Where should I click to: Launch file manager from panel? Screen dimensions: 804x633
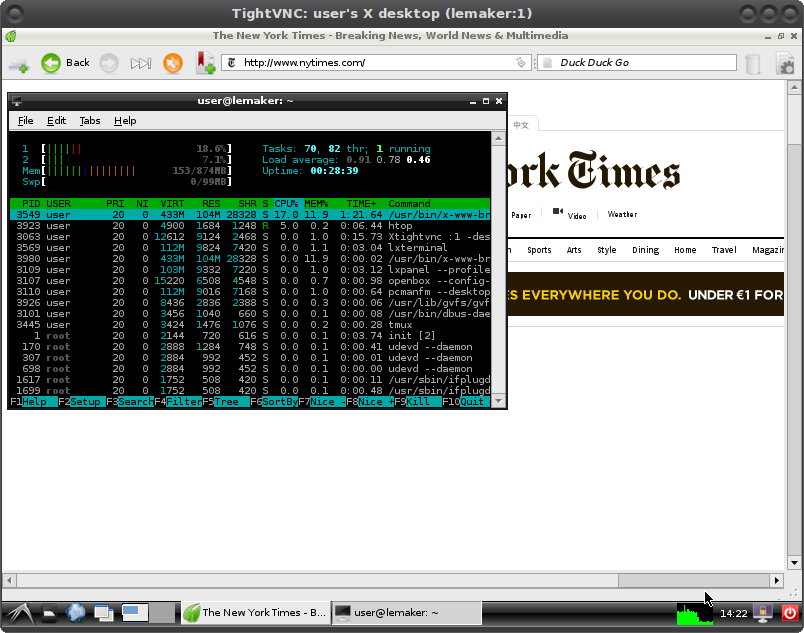pos(49,613)
